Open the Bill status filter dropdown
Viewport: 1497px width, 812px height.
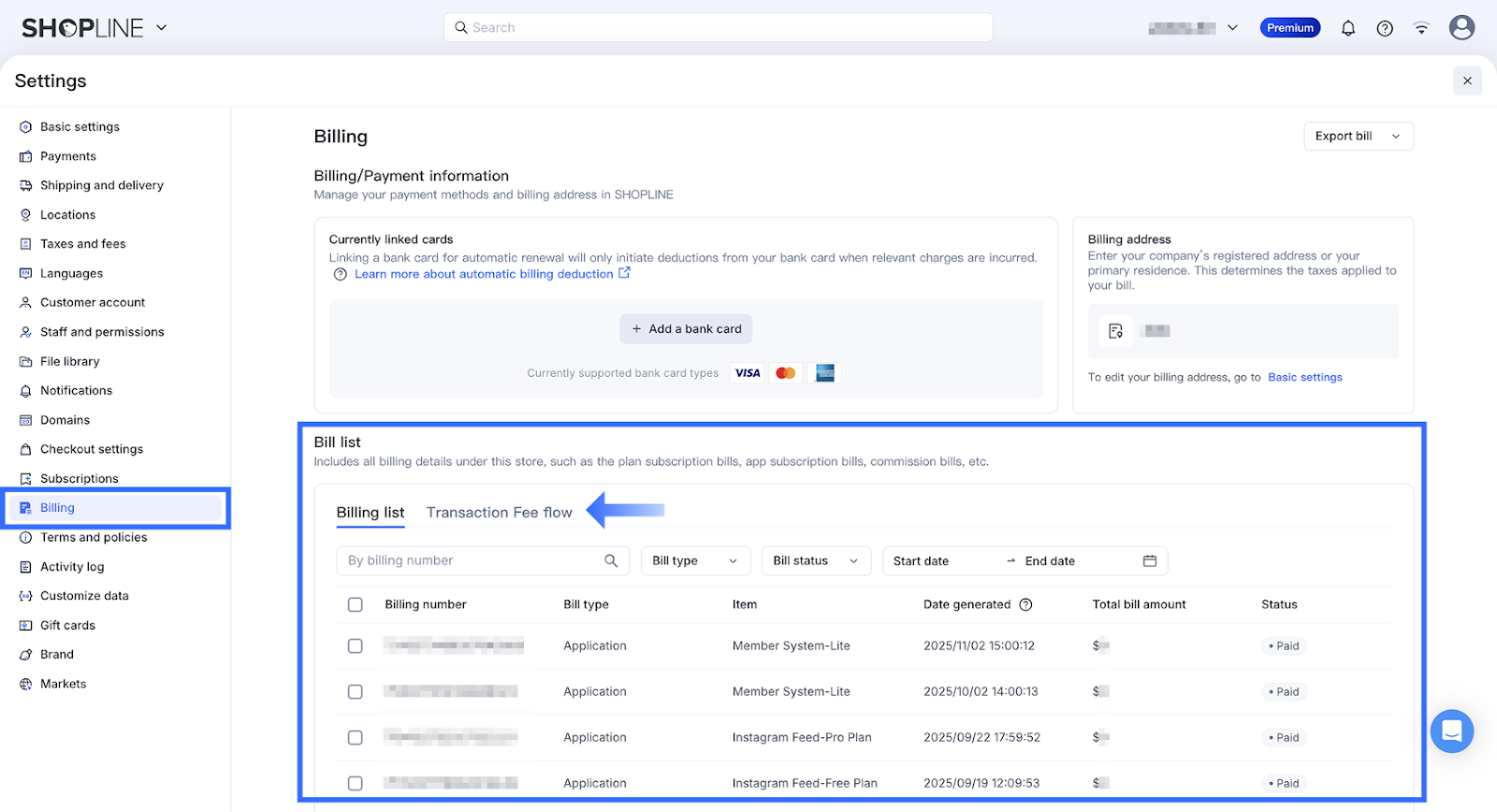[x=815, y=560]
